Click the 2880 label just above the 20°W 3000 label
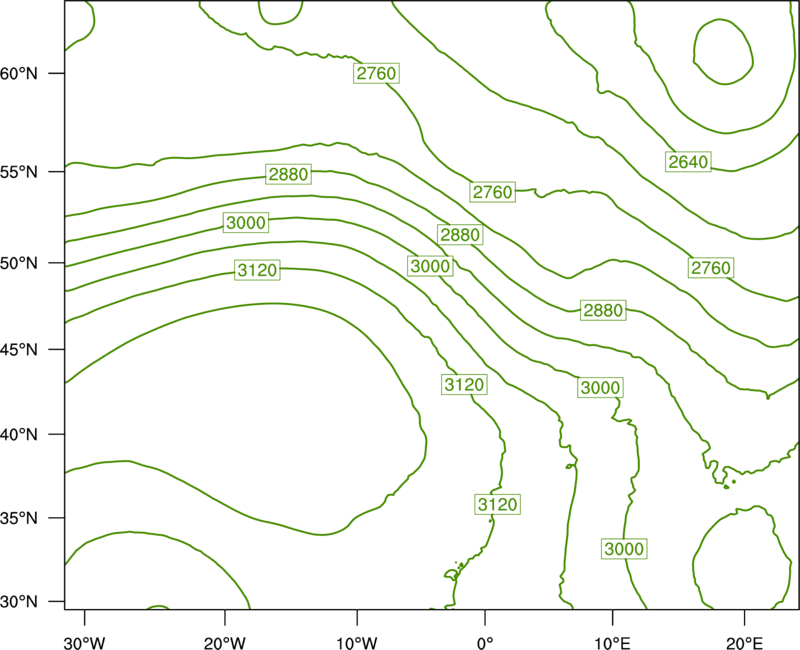800x650 pixels. click(288, 174)
